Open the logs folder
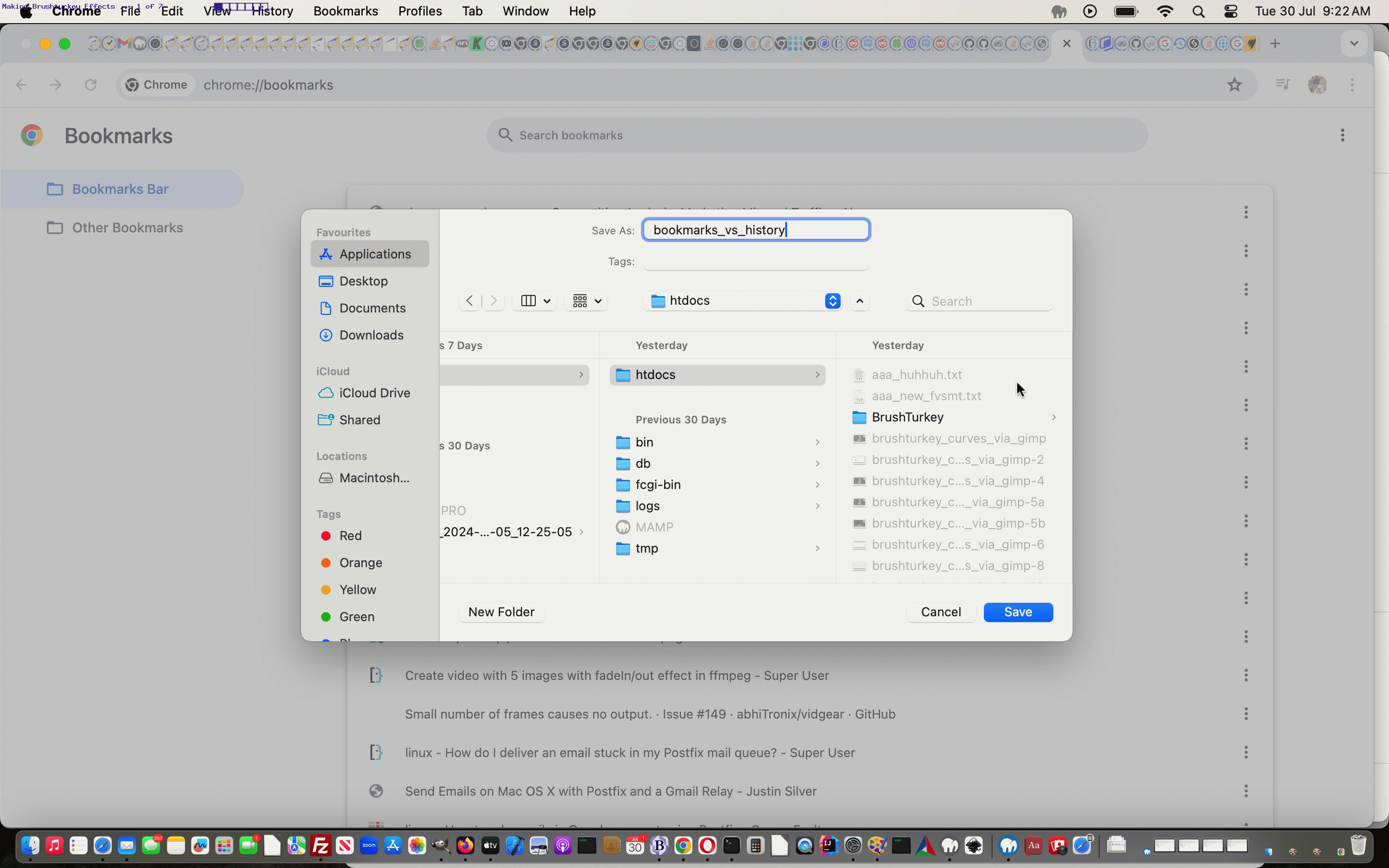The height and width of the screenshot is (868, 1389). click(x=718, y=506)
